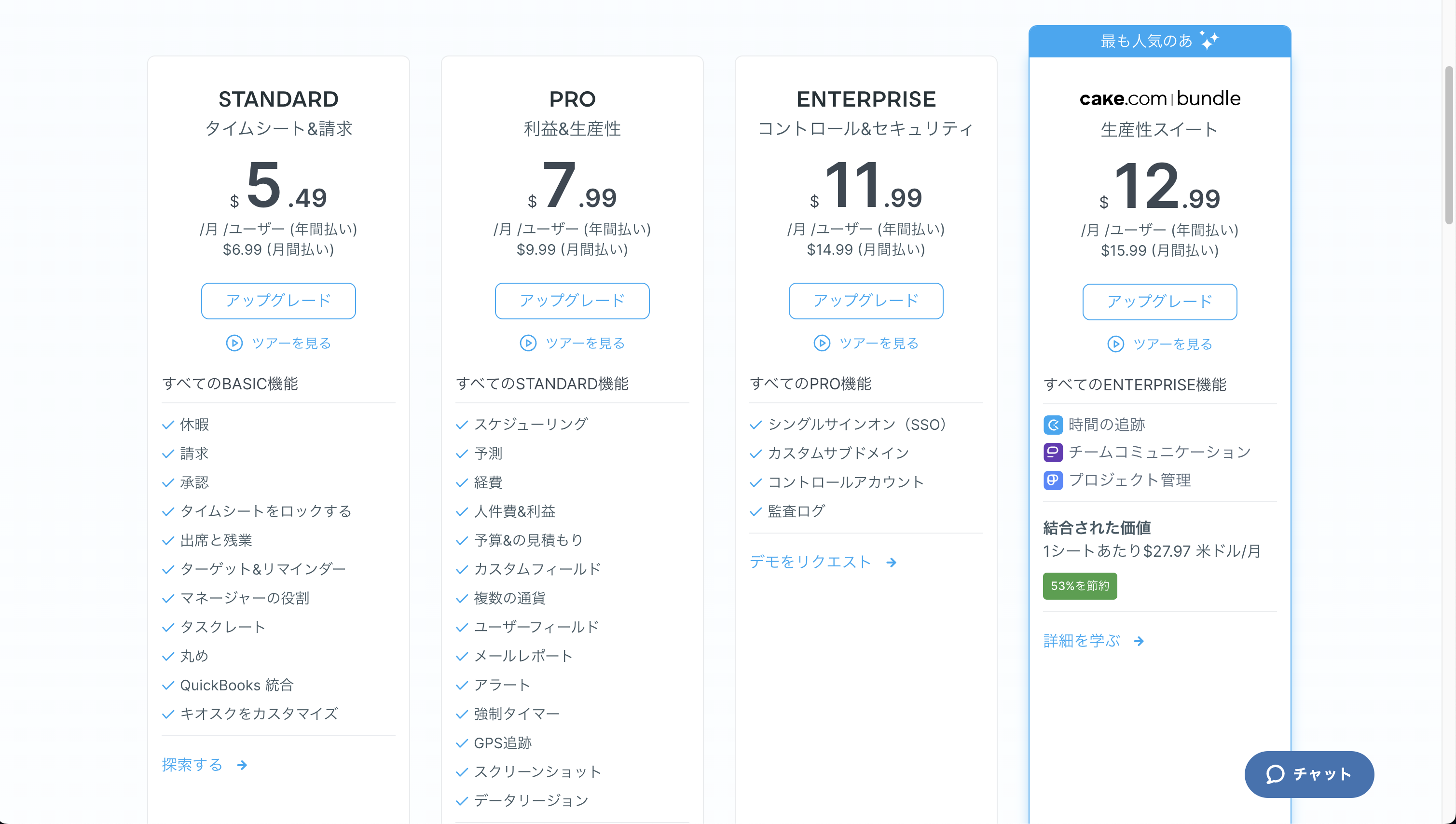Play the PRO plan tour video icon
This screenshot has height=824, width=1456.
[528, 343]
